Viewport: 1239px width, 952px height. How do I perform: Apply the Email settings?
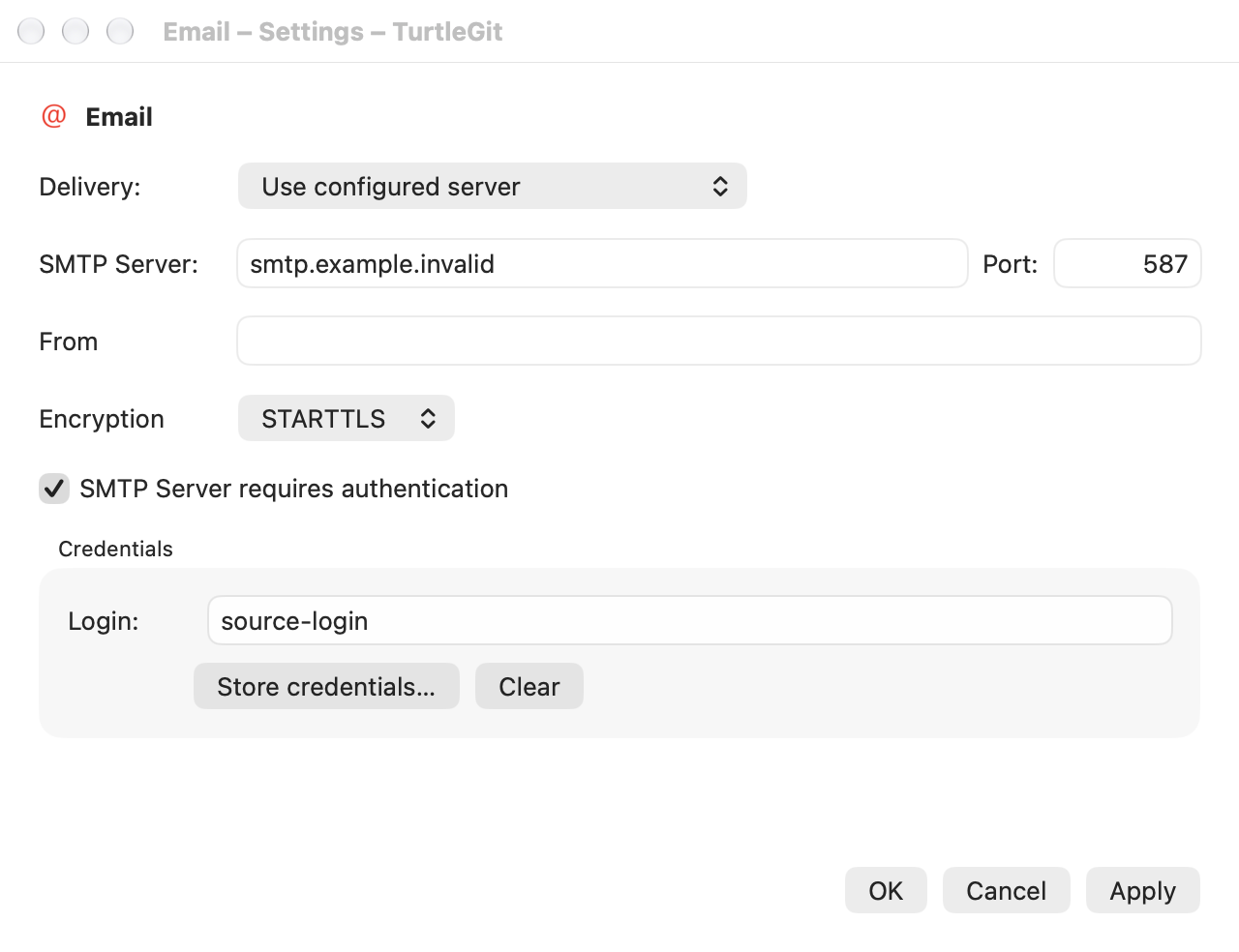point(1143,890)
